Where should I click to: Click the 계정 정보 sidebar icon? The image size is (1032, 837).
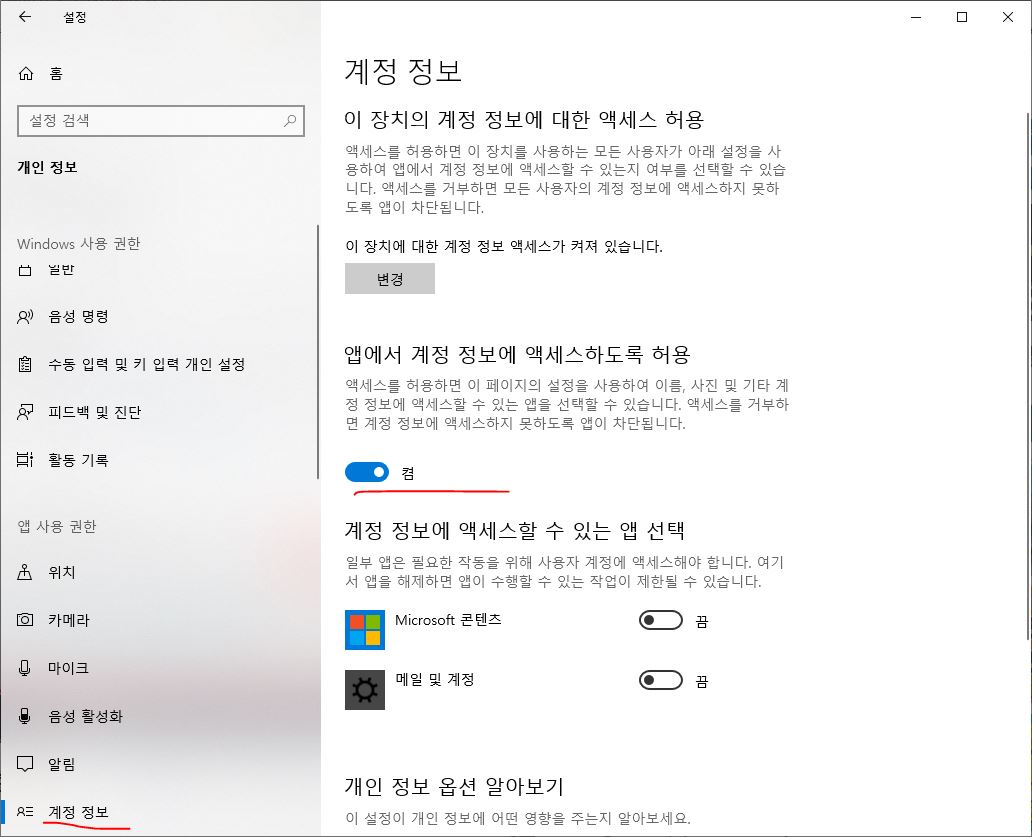coord(25,812)
